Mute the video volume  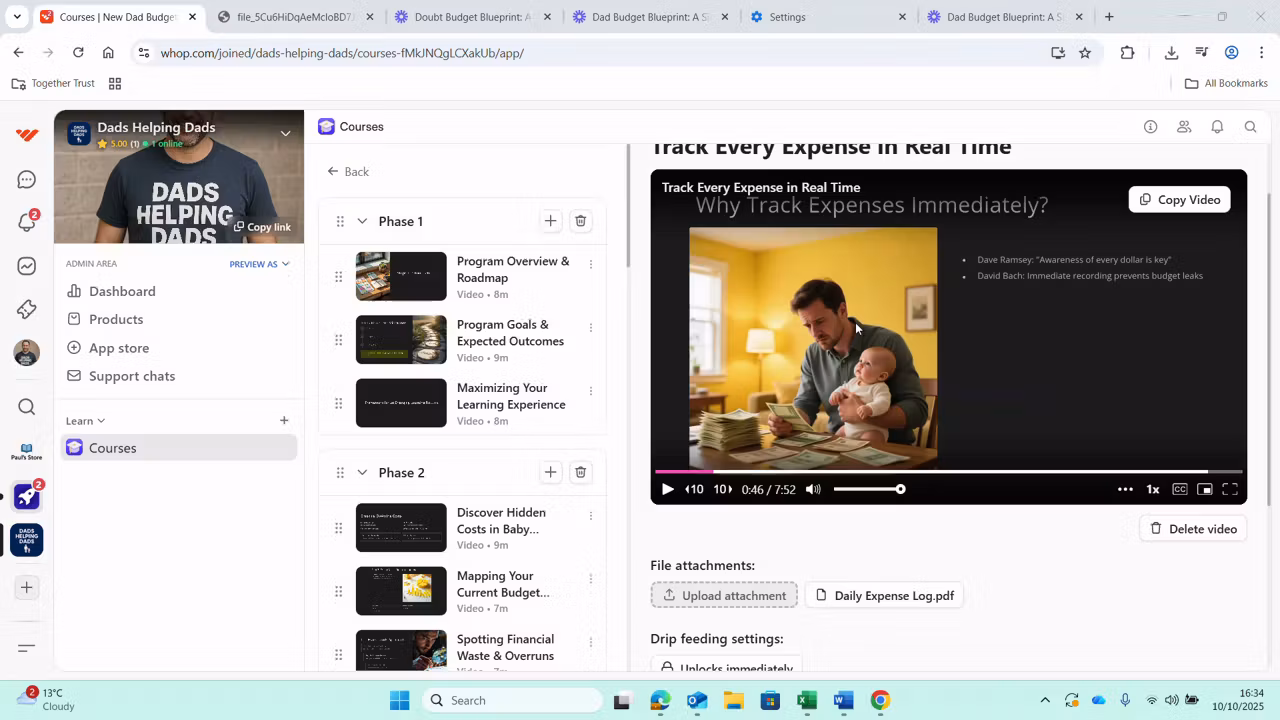coord(813,489)
